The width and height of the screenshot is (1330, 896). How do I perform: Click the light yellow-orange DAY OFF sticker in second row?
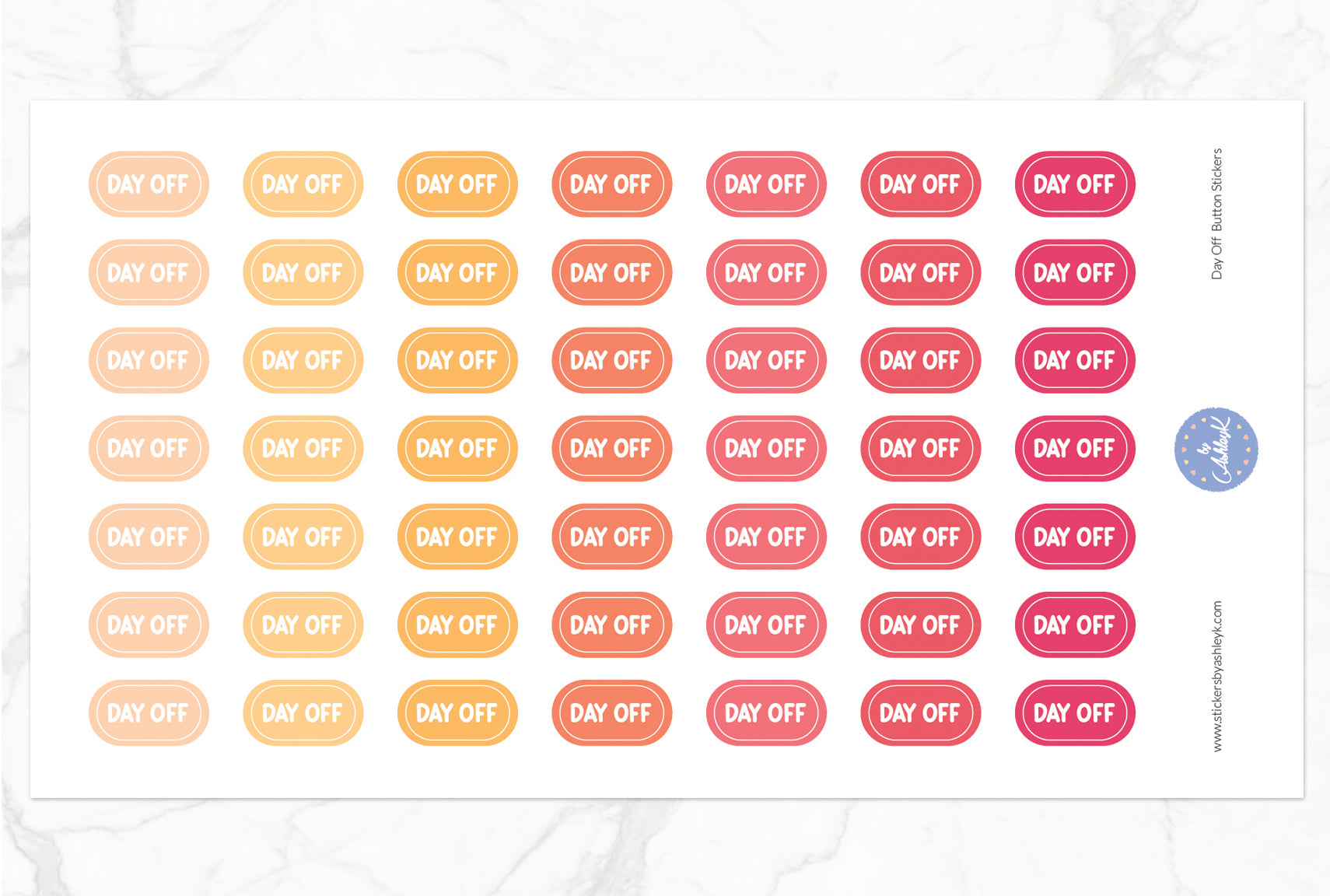303,272
